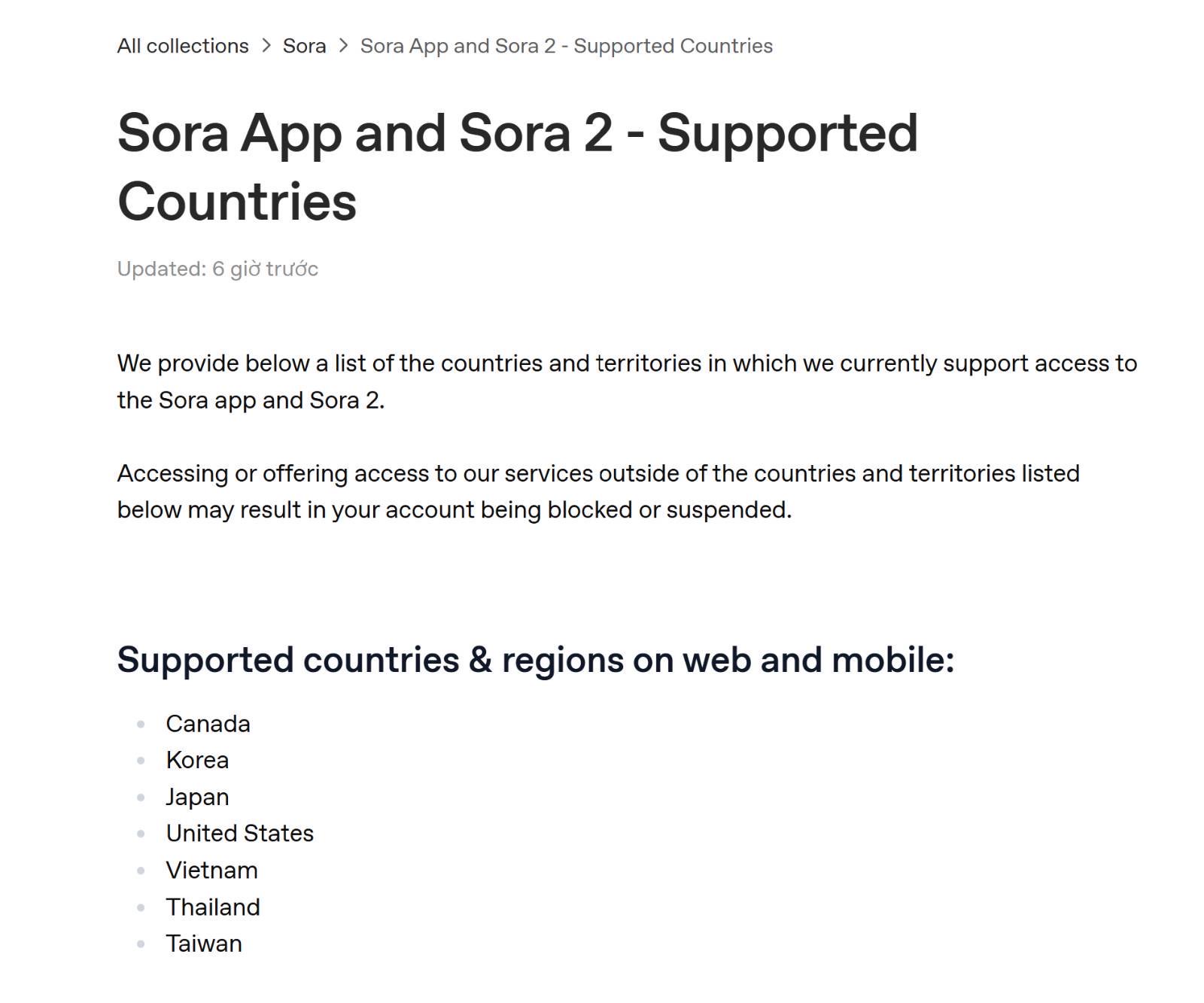
Task: Select the Japan list item
Action: pos(197,797)
